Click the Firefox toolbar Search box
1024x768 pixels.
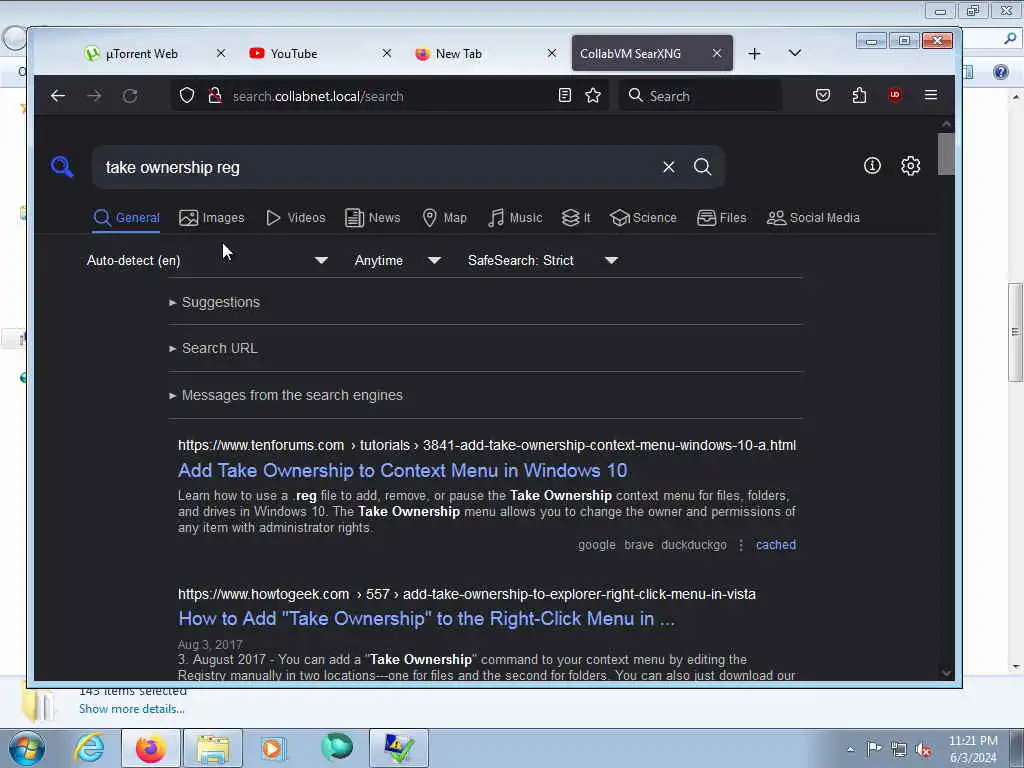pyautogui.click(x=699, y=96)
